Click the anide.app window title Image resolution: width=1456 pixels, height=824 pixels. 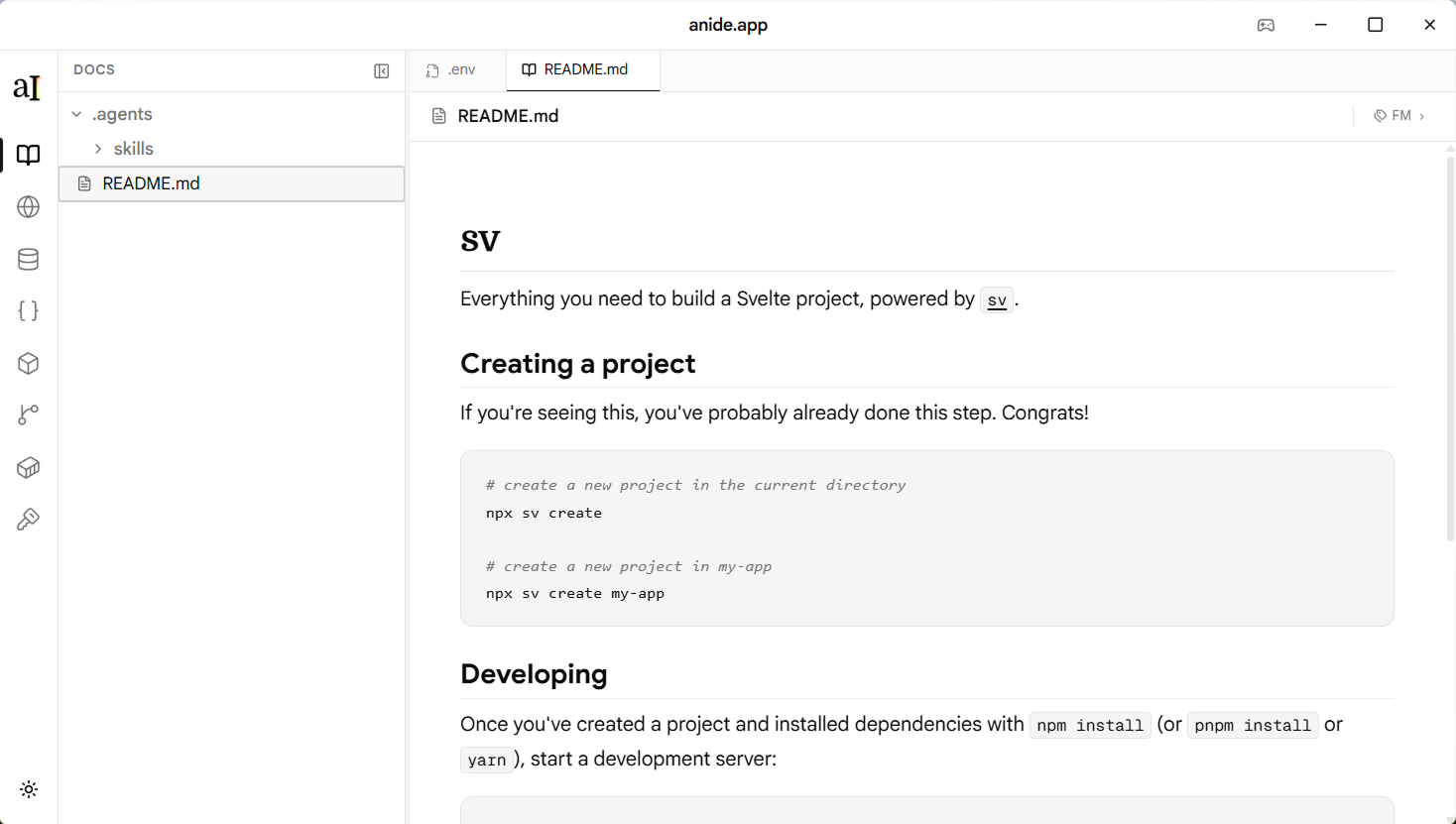(728, 25)
